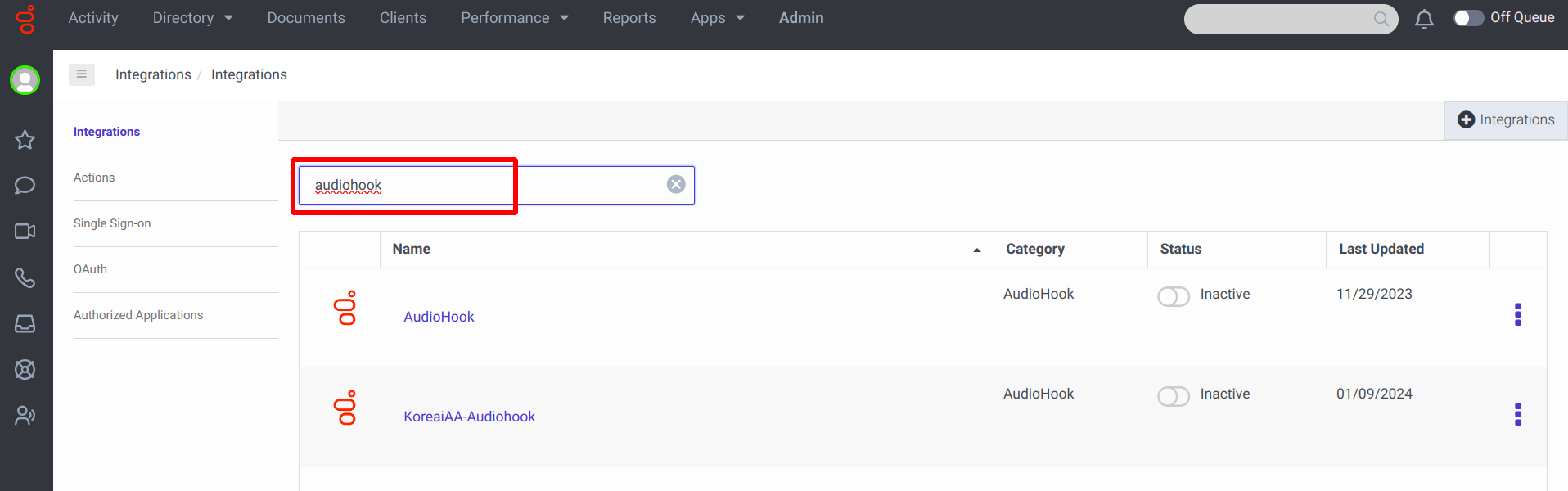This screenshot has height=491, width=1568.
Task: Open more options for KoreaiAA-Audiohook row
Action: (x=1517, y=415)
